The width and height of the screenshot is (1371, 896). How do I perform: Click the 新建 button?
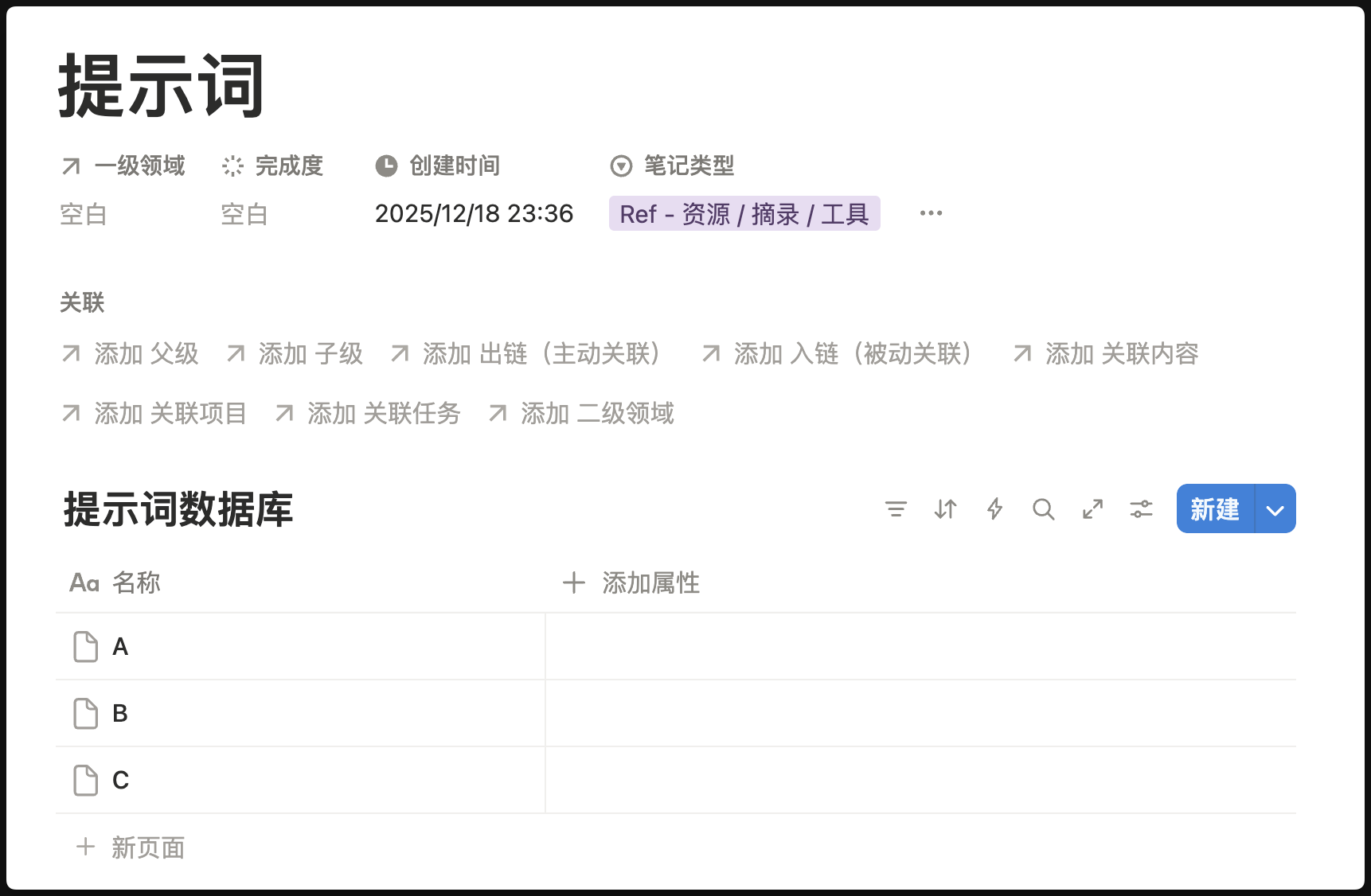1214,509
